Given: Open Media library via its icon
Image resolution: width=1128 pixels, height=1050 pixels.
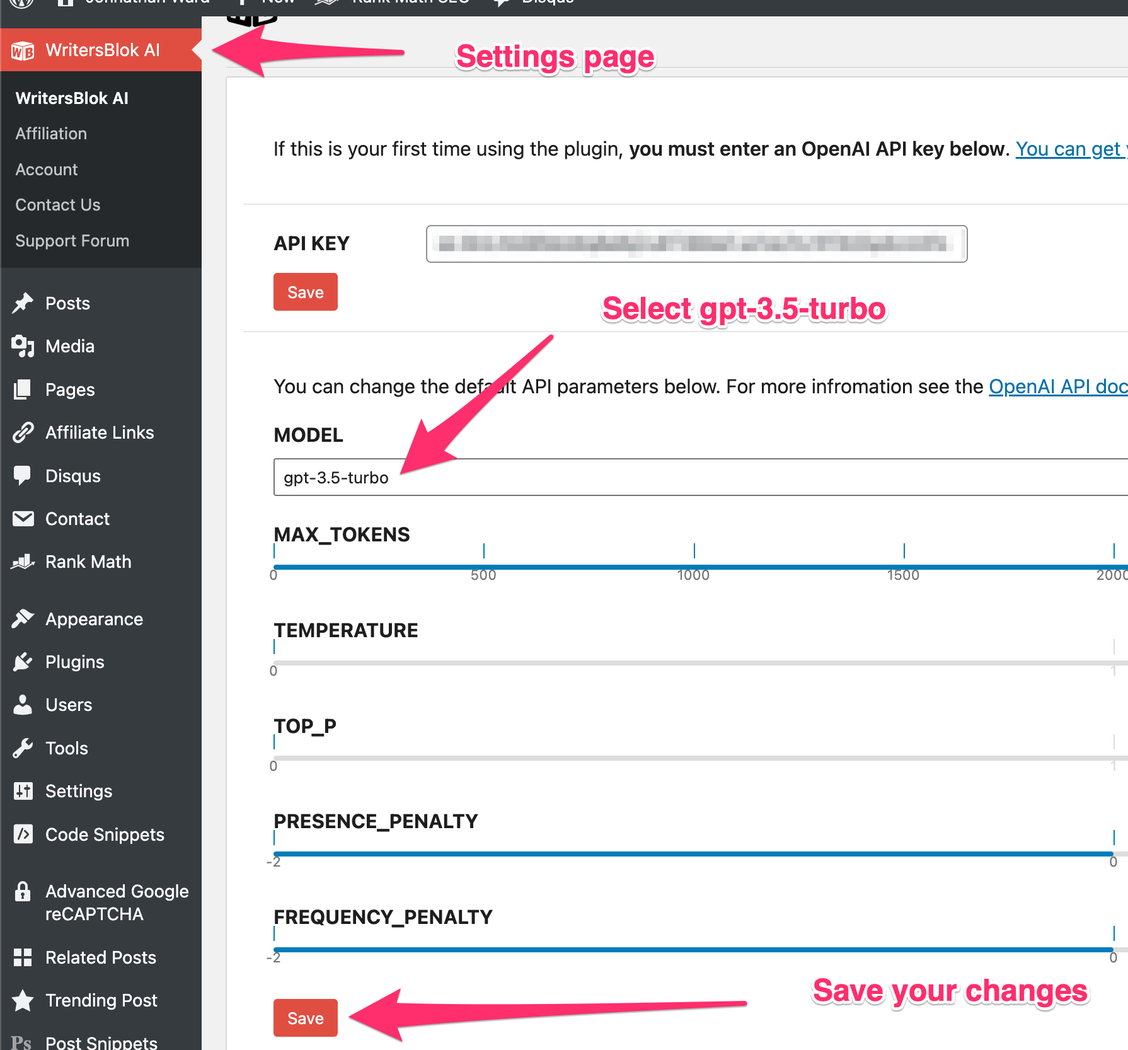Looking at the screenshot, I should click(24, 346).
